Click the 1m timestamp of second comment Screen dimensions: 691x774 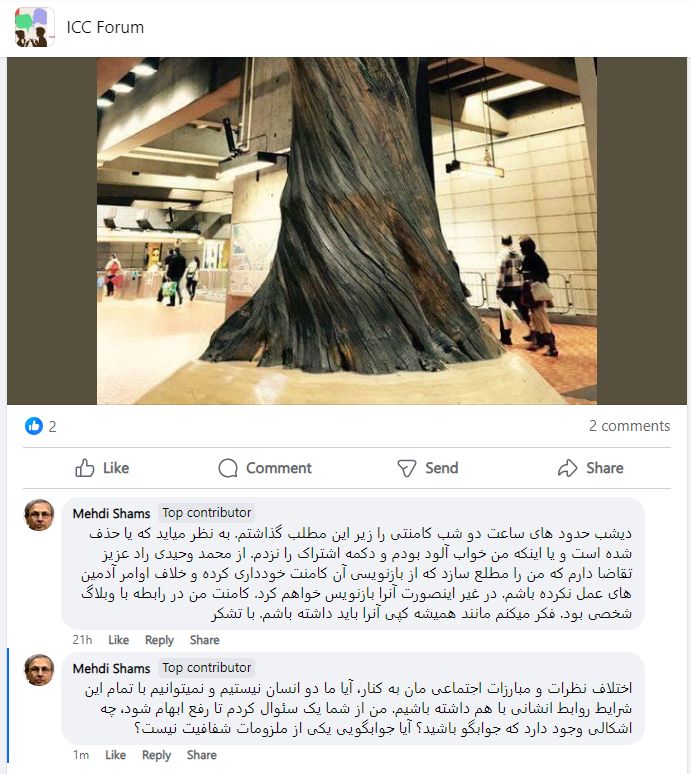click(81, 755)
